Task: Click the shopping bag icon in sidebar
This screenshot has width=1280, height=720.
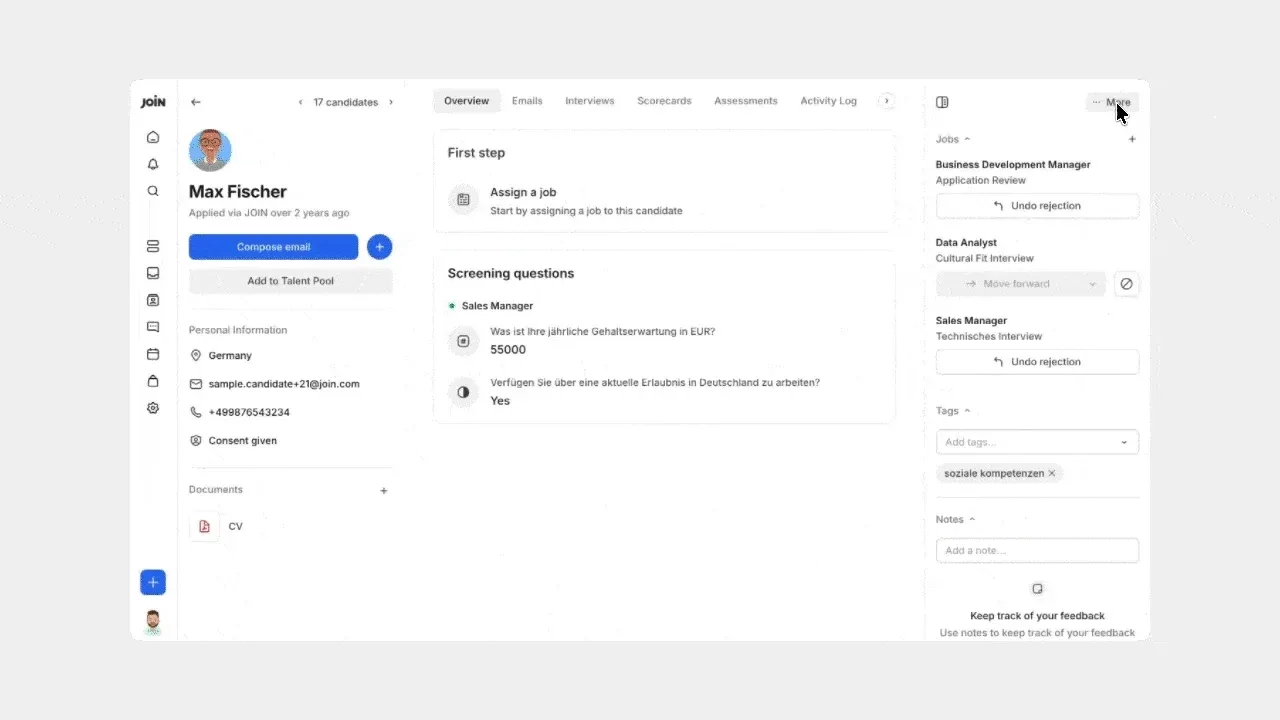Action: [x=153, y=381]
